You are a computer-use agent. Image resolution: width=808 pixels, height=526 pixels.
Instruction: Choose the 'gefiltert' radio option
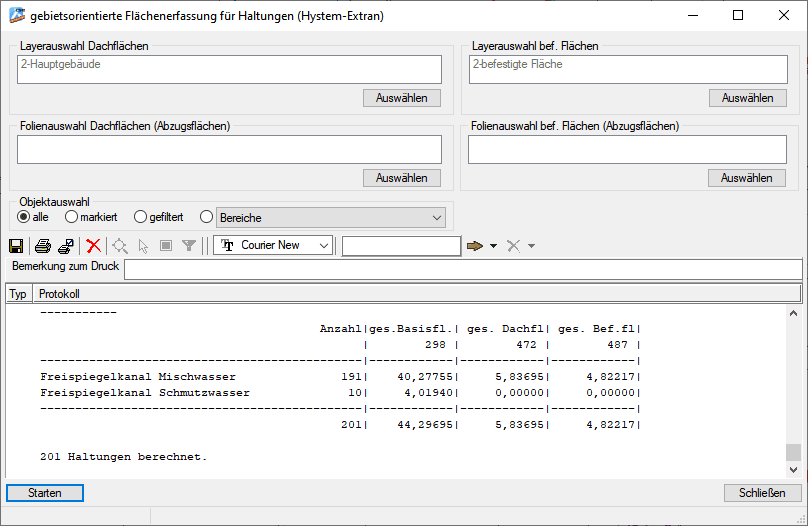pyautogui.click(x=141, y=217)
